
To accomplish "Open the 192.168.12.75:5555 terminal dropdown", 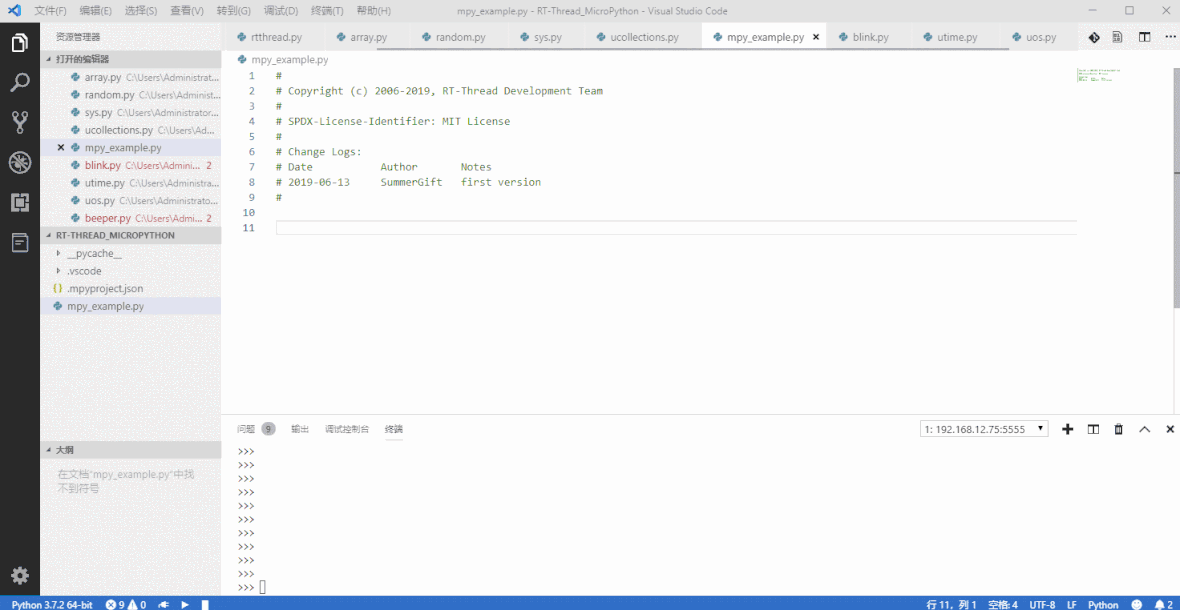I will pyautogui.click(x=983, y=428).
